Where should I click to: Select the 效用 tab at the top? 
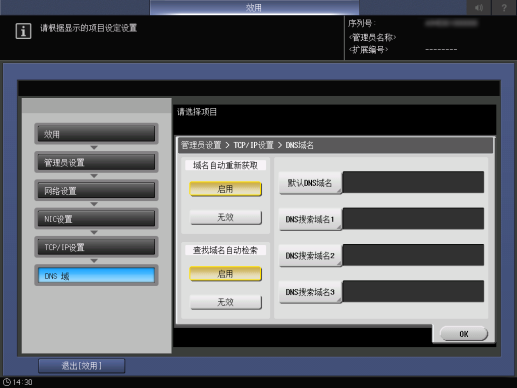click(x=254, y=8)
